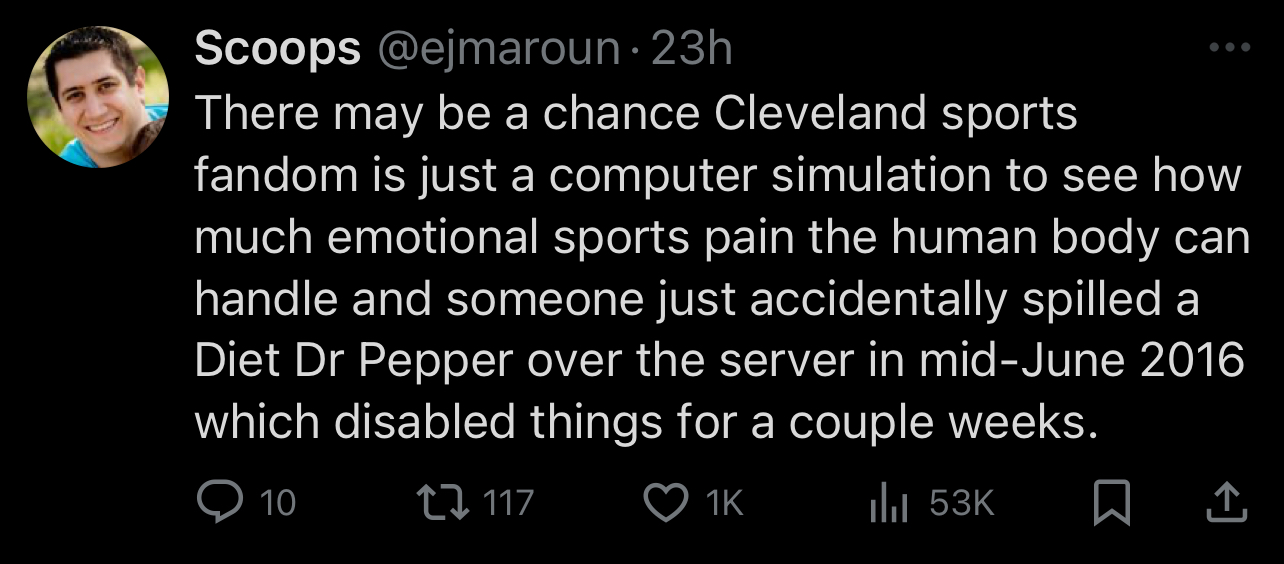Screen dimensions: 1284x564
Task: Open Scoops' profile picture
Action: click(x=97, y=96)
